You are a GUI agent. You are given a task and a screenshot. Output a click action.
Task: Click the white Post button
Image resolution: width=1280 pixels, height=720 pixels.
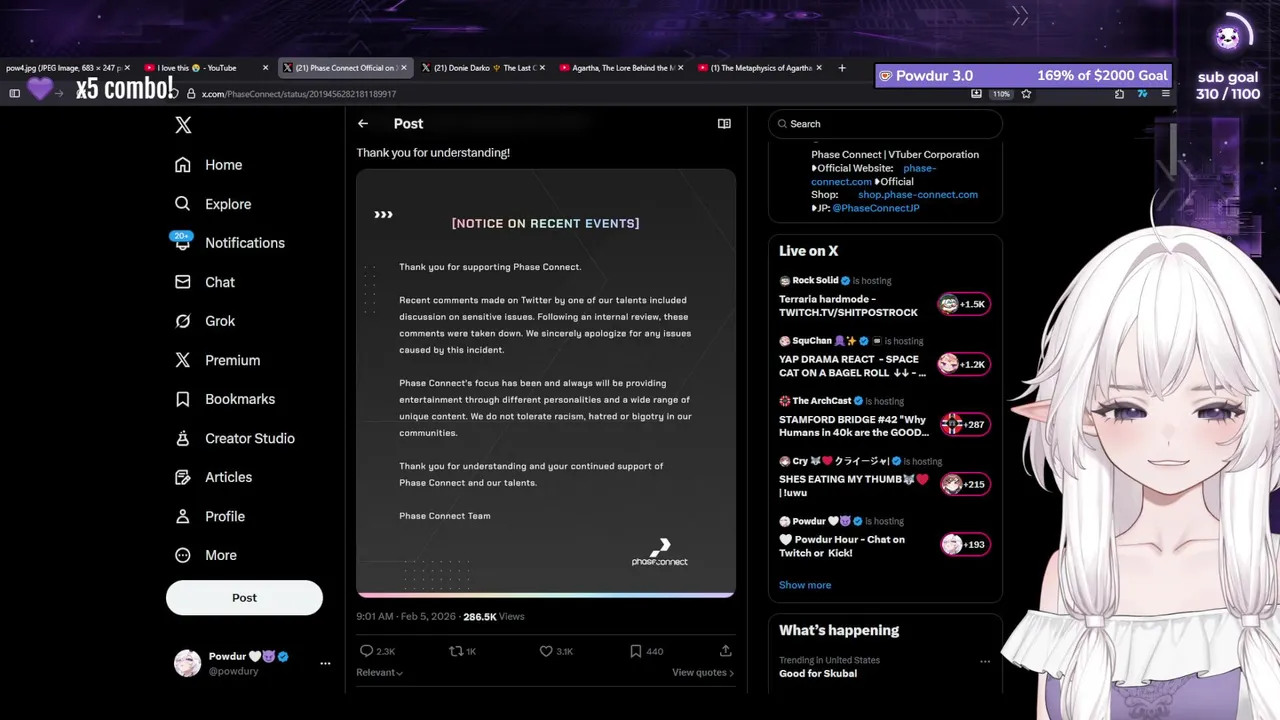[x=244, y=597]
